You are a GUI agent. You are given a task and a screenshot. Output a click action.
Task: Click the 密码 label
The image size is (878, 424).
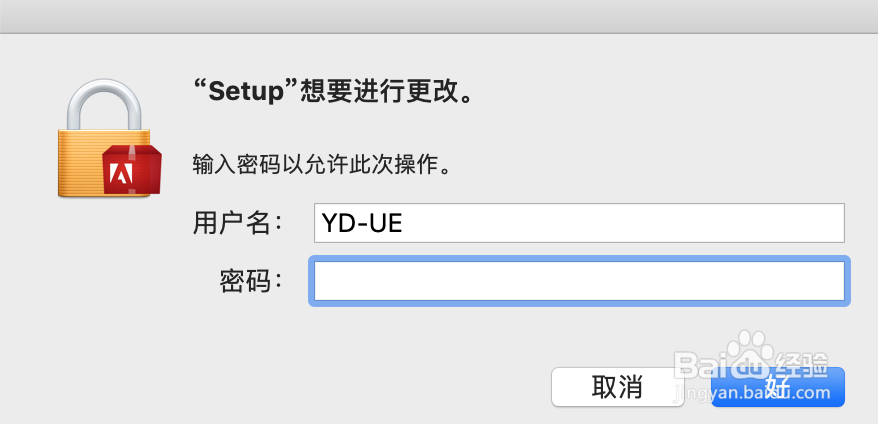click(x=250, y=281)
